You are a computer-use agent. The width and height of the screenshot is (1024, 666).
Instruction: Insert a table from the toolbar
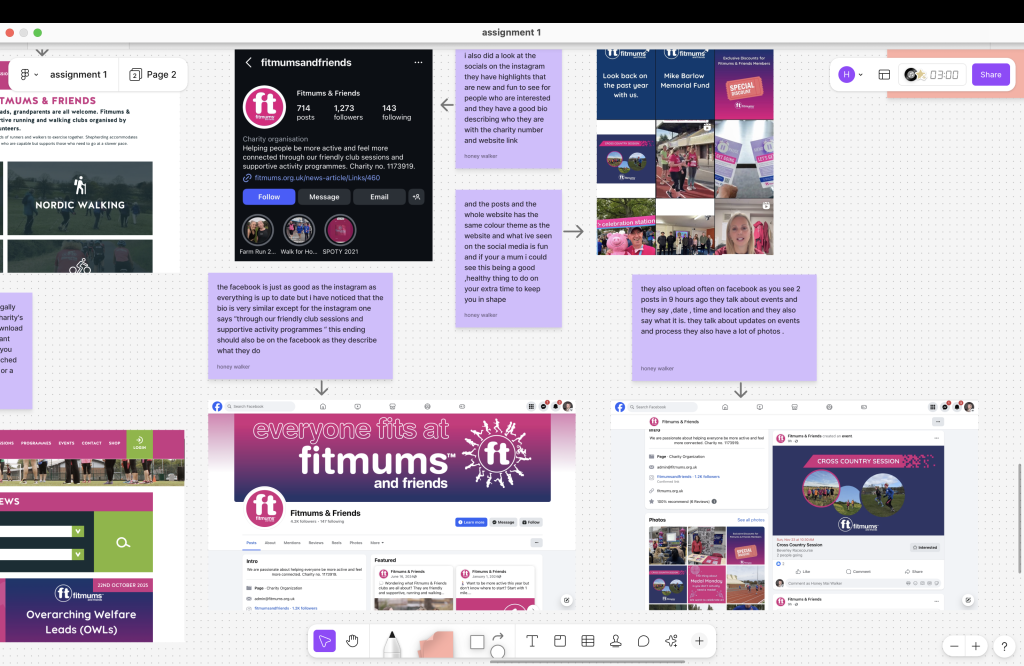pos(588,641)
